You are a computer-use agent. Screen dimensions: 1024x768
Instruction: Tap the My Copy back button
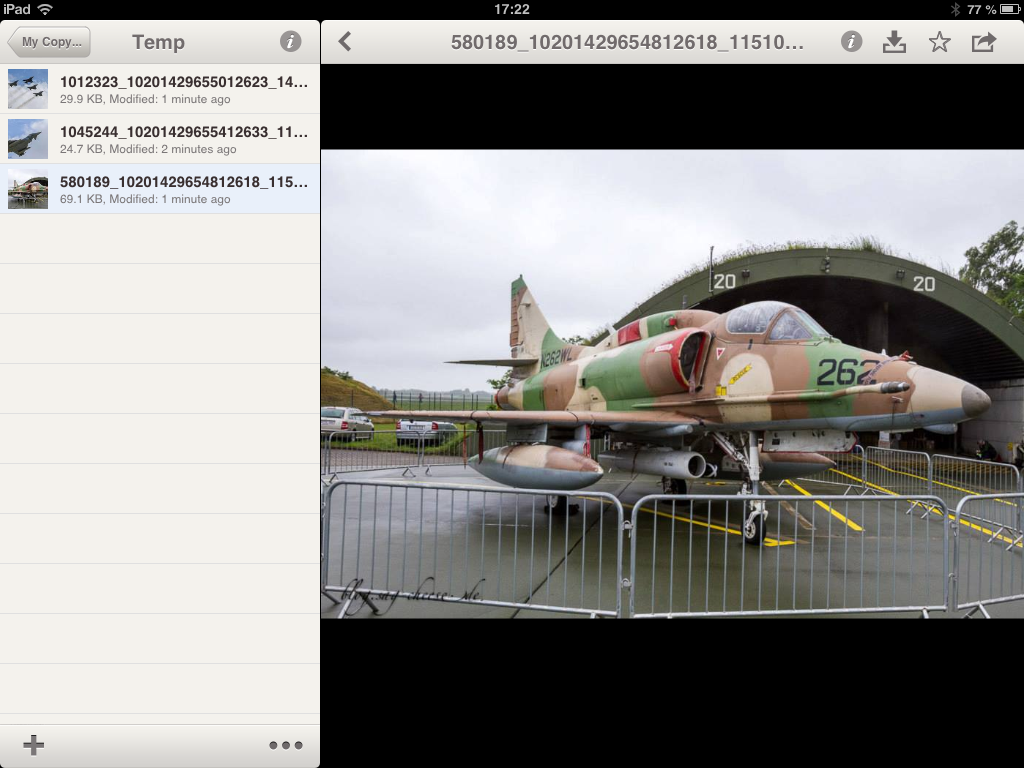(x=49, y=42)
